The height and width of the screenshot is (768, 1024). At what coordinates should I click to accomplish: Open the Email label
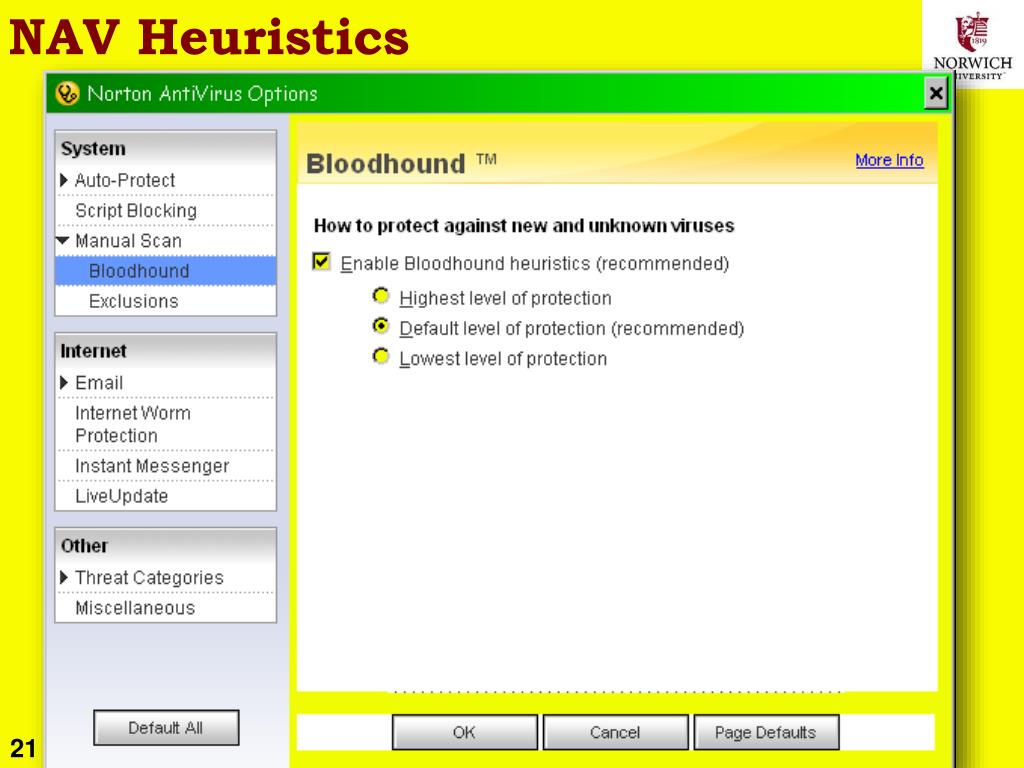(x=99, y=383)
